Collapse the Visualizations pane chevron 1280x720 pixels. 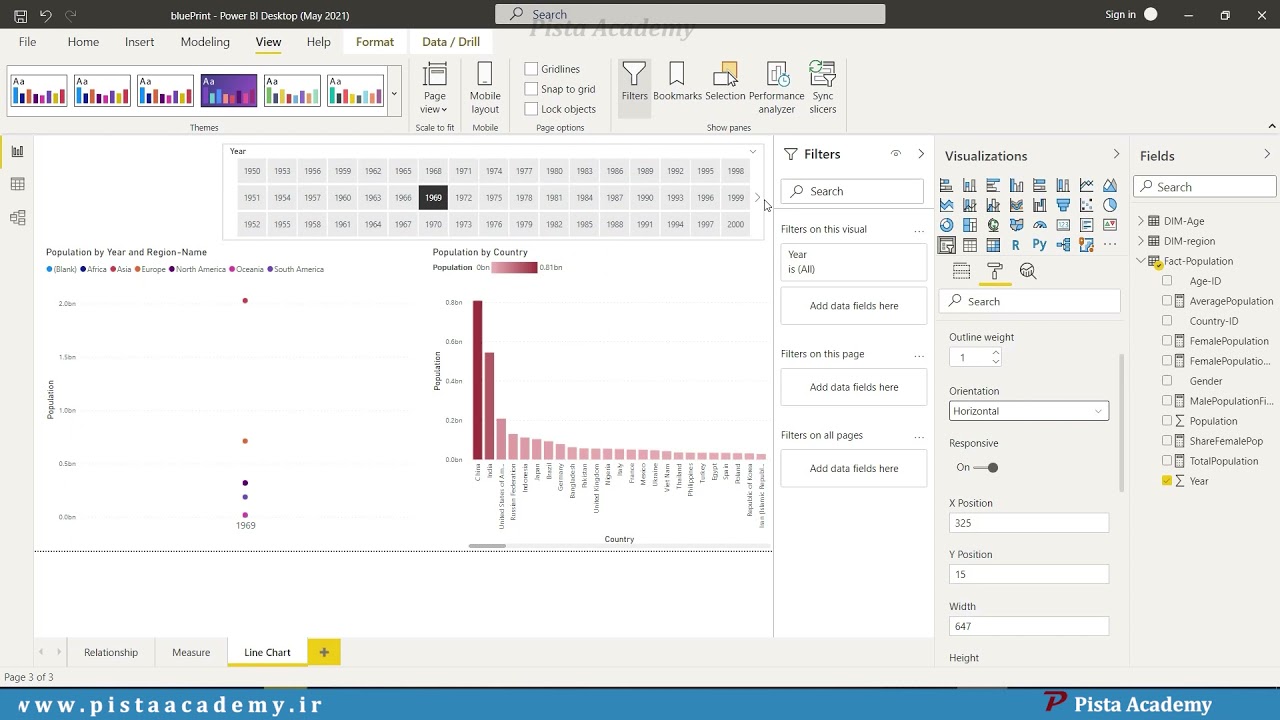tap(1116, 154)
